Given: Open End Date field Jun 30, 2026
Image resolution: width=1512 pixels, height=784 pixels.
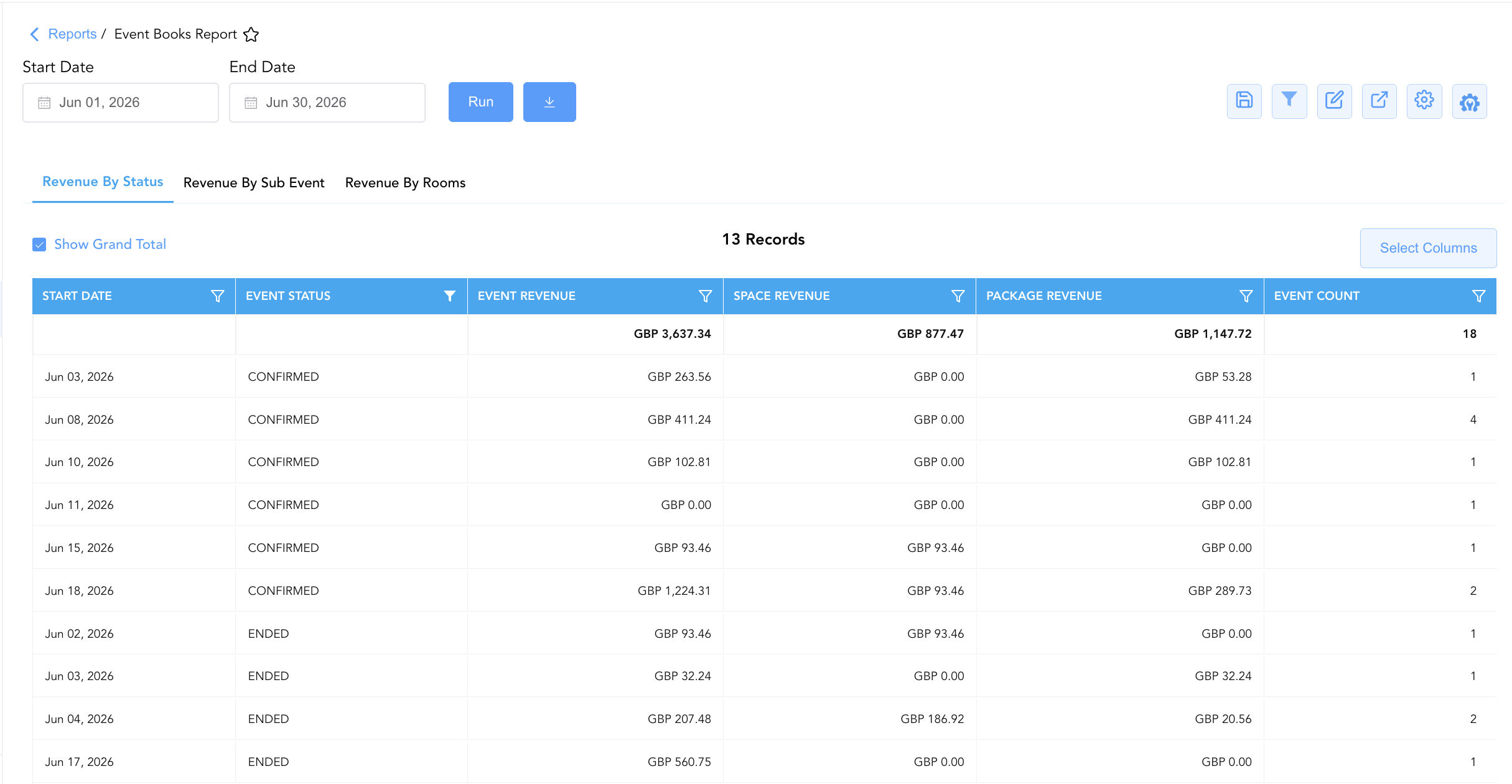Looking at the screenshot, I should click(327, 103).
